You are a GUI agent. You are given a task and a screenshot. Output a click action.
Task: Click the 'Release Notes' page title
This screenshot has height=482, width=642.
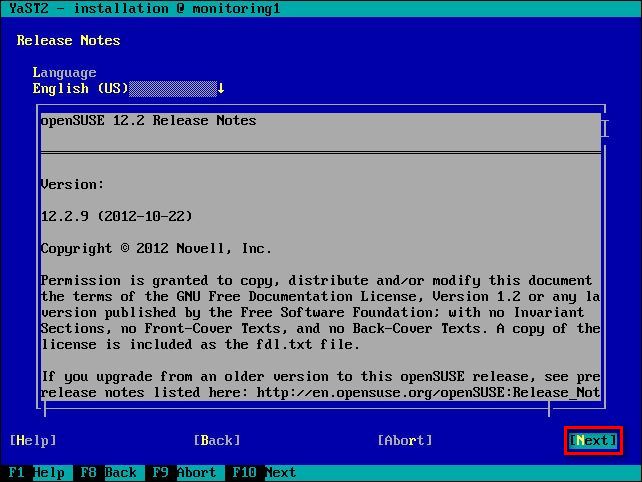click(x=68, y=41)
